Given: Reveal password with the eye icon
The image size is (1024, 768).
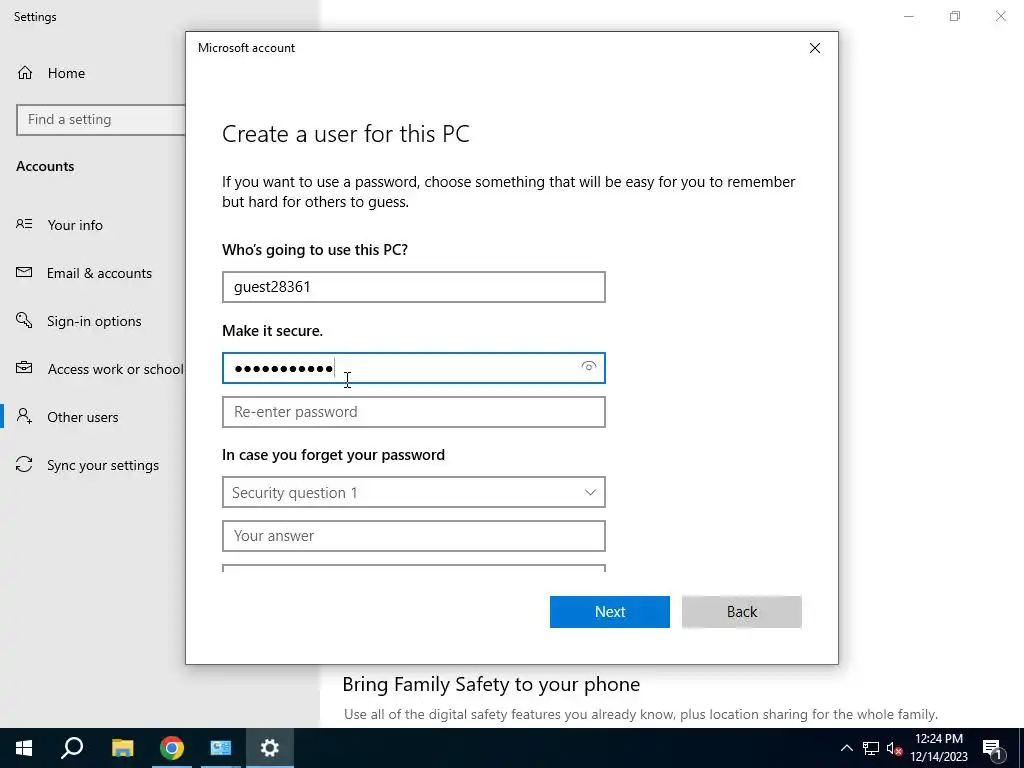Looking at the screenshot, I should pos(588,366).
